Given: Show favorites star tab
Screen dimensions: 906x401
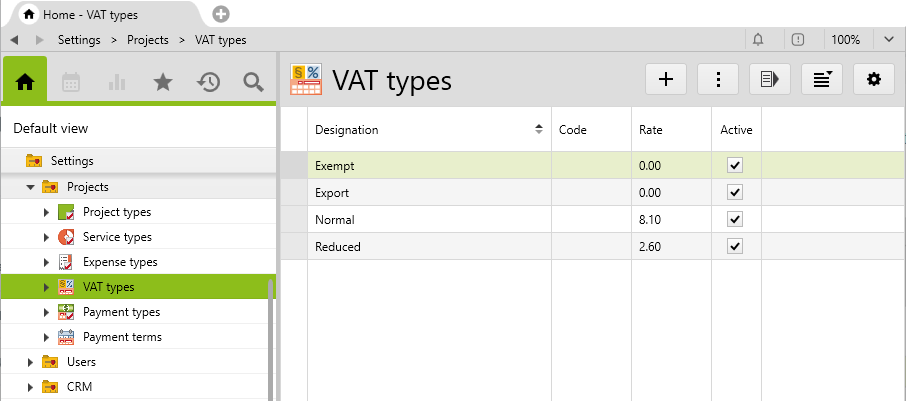Looking at the screenshot, I should click(x=163, y=83).
